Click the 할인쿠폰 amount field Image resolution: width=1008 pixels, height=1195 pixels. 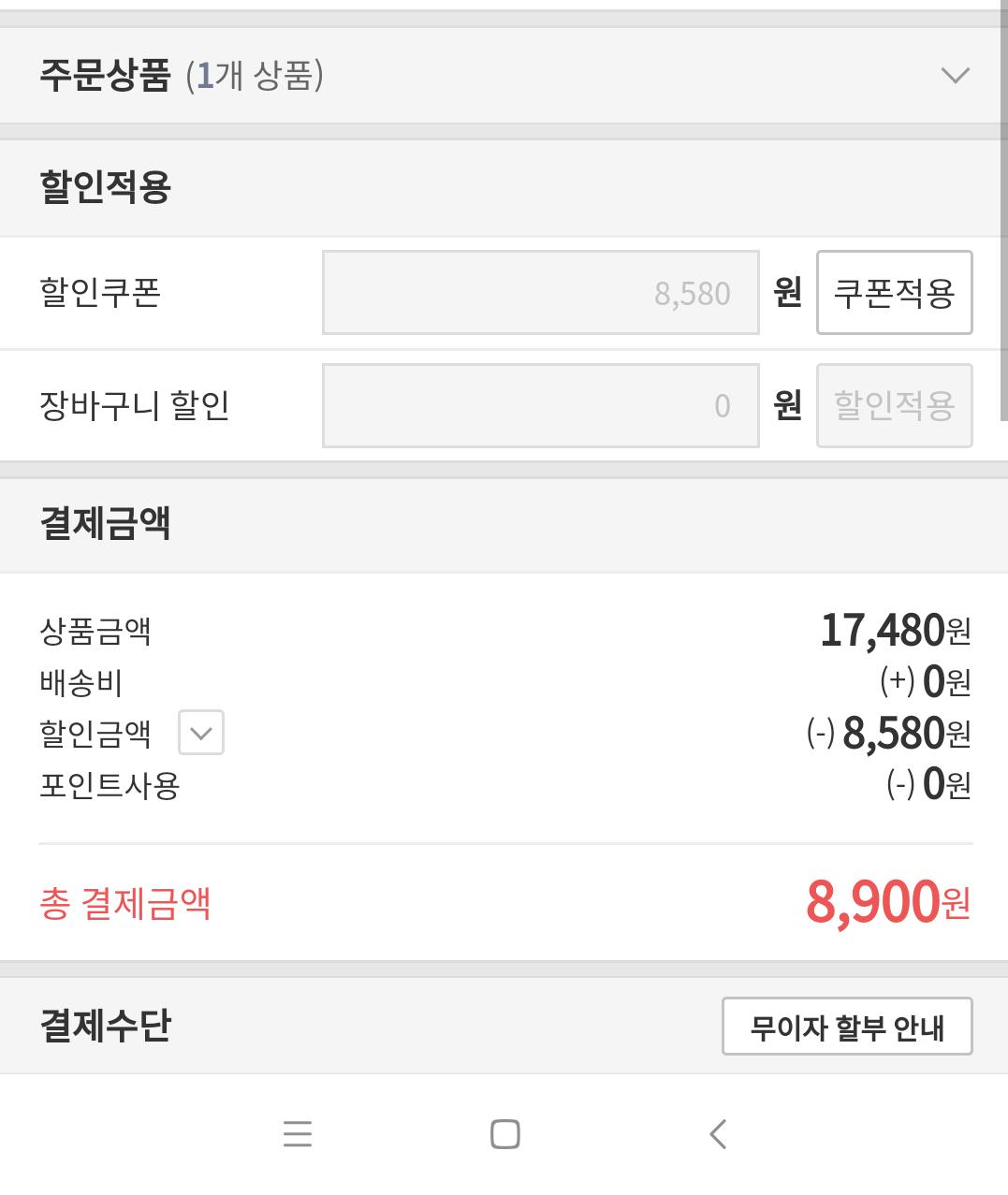[x=540, y=293]
